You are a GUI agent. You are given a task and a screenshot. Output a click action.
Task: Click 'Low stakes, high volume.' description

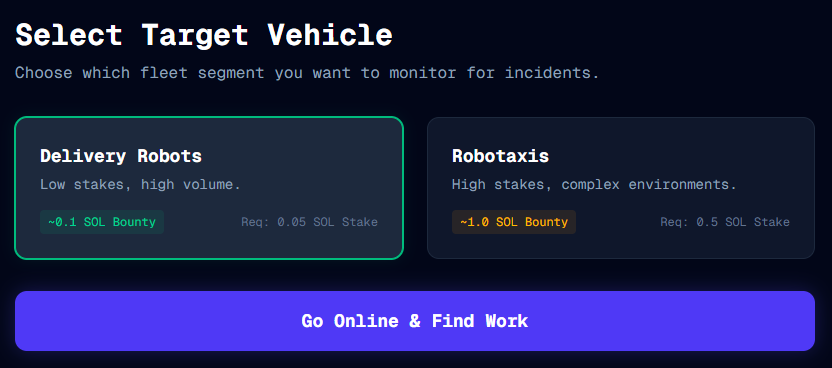(x=141, y=185)
